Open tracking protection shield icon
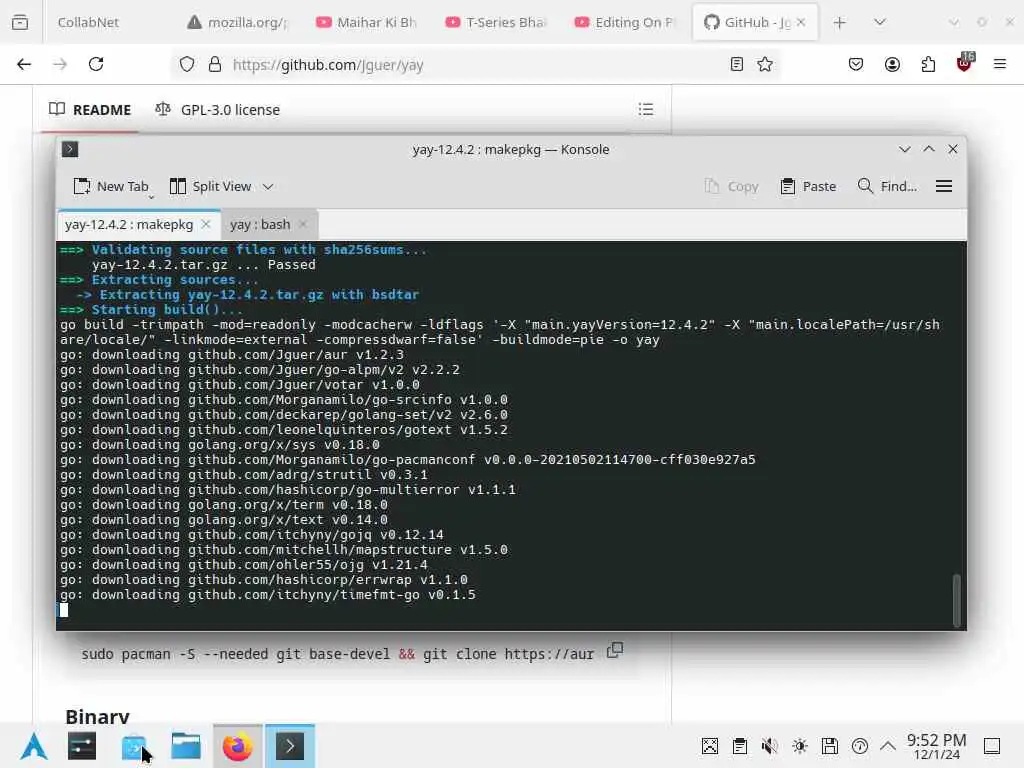The image size is (1024, 768). click(x=187, y=65)
